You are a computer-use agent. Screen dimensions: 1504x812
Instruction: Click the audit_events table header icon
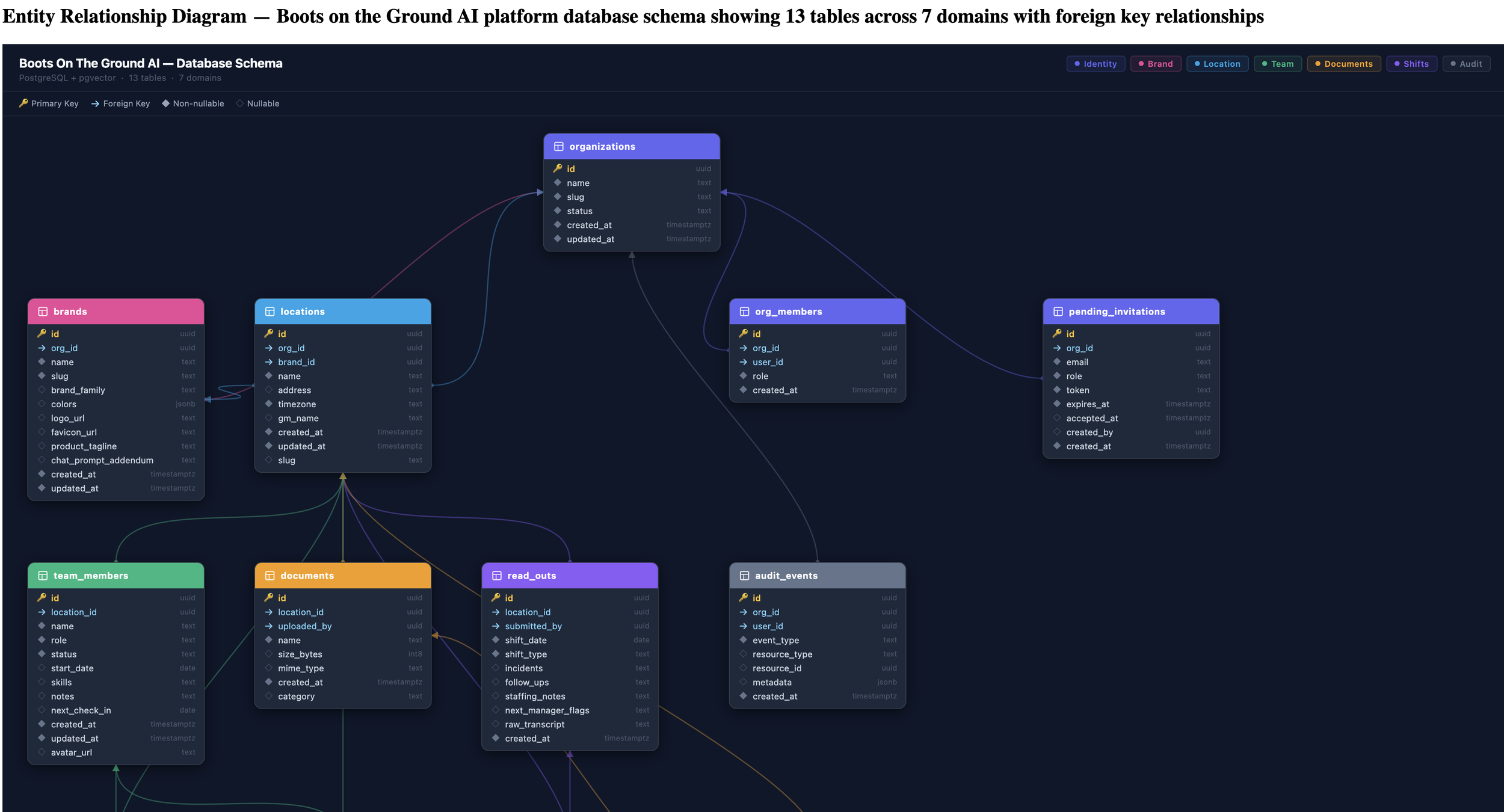pyautogui.click(x=744, y=576)
